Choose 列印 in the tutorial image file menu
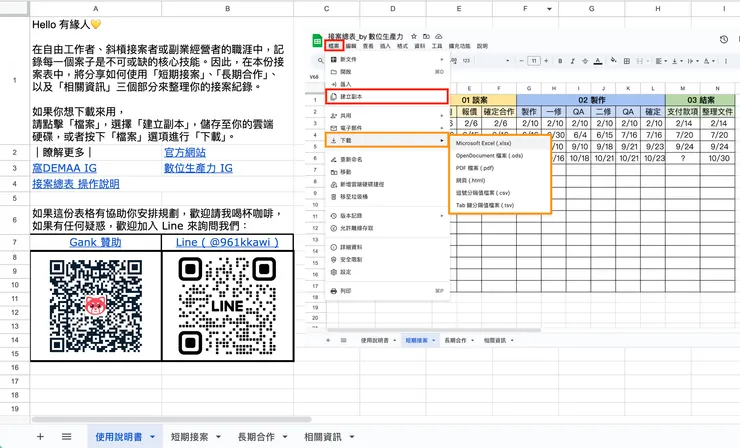740x448 pixels. tap(387, 291)
